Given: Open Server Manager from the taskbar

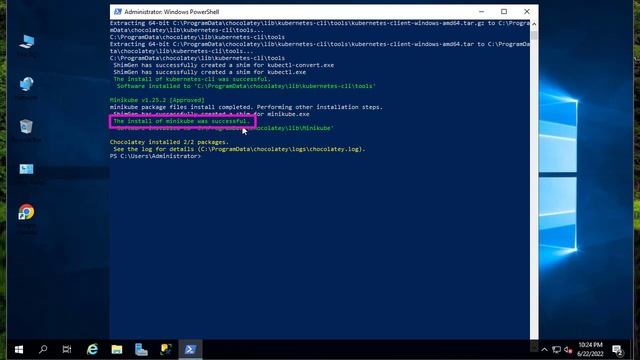Looking at the screenshot, I should [141, 350].
